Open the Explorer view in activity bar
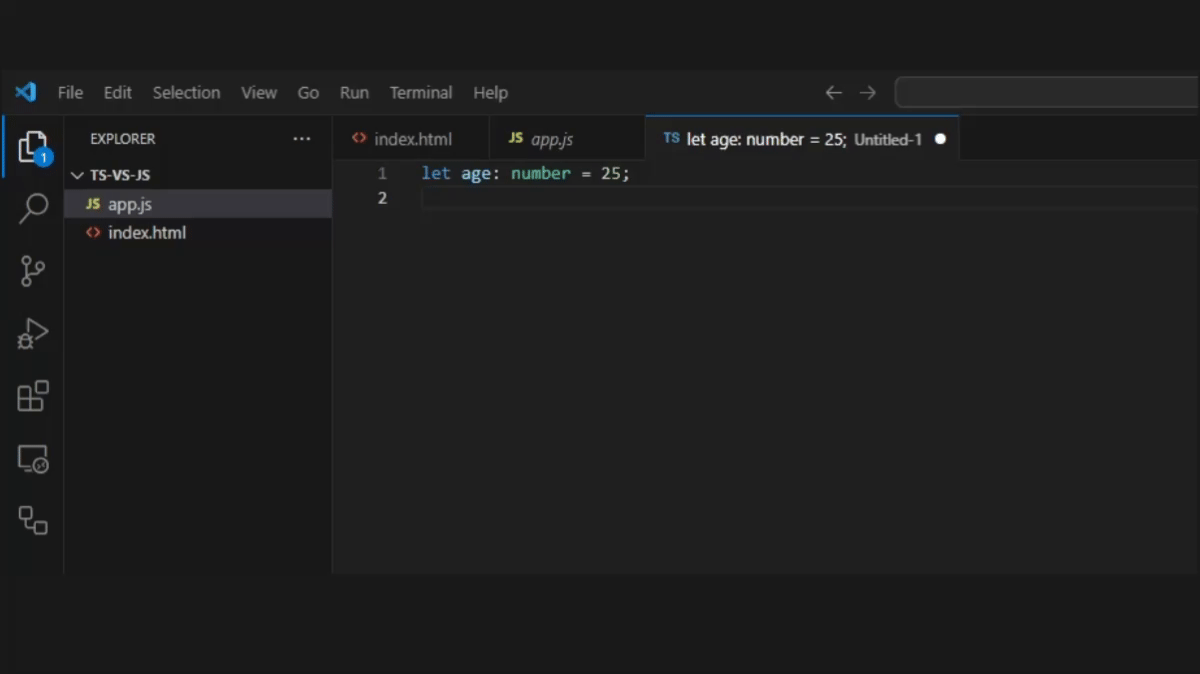Screen dimensions: 1200x674 pyautogui.click(x=33, y=147)
